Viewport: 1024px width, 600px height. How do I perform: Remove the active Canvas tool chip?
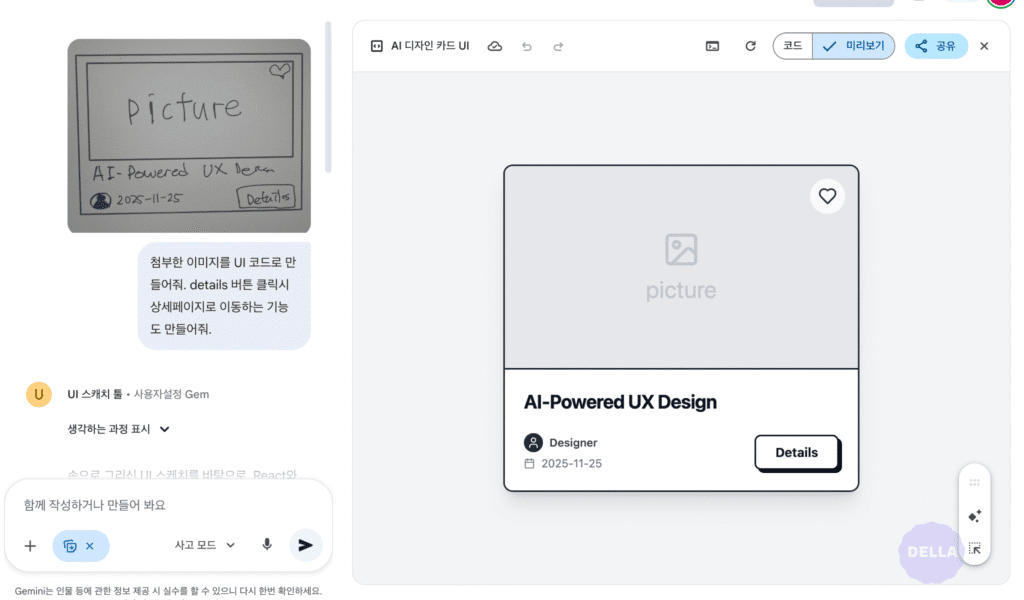point(89,546)
